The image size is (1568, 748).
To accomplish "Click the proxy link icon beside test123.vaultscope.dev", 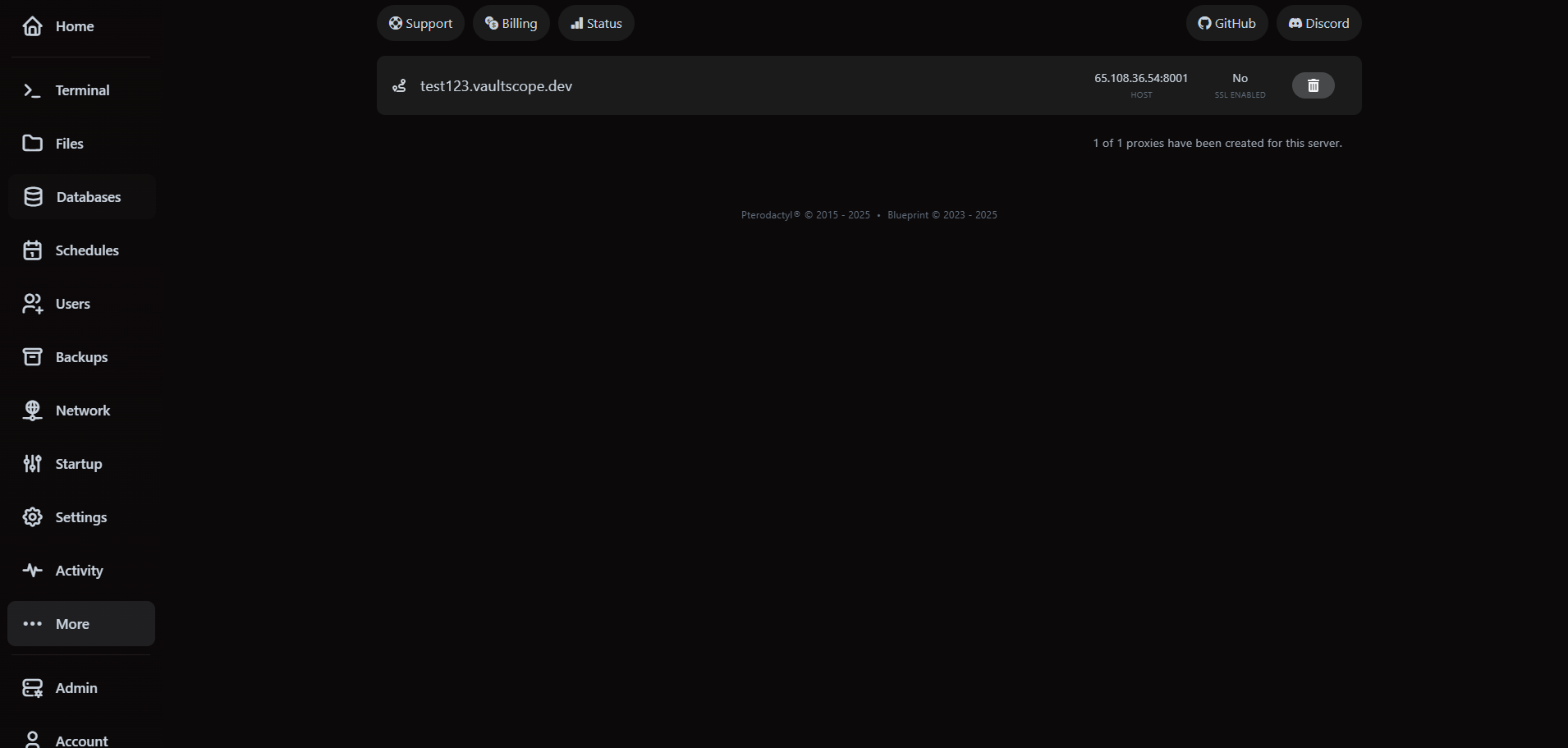I will [400, 85].
